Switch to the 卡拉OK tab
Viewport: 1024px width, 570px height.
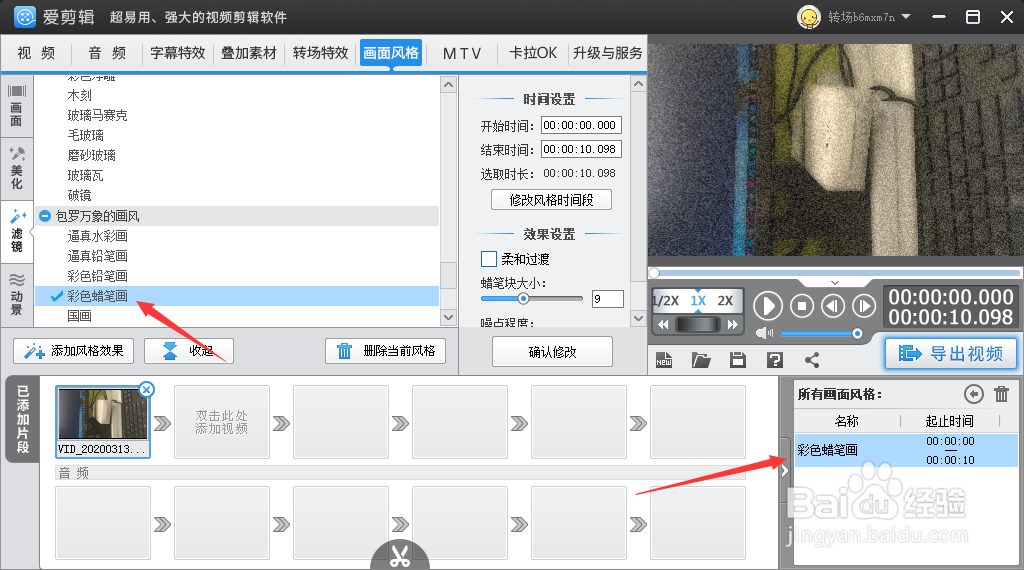tap(533, 53)
